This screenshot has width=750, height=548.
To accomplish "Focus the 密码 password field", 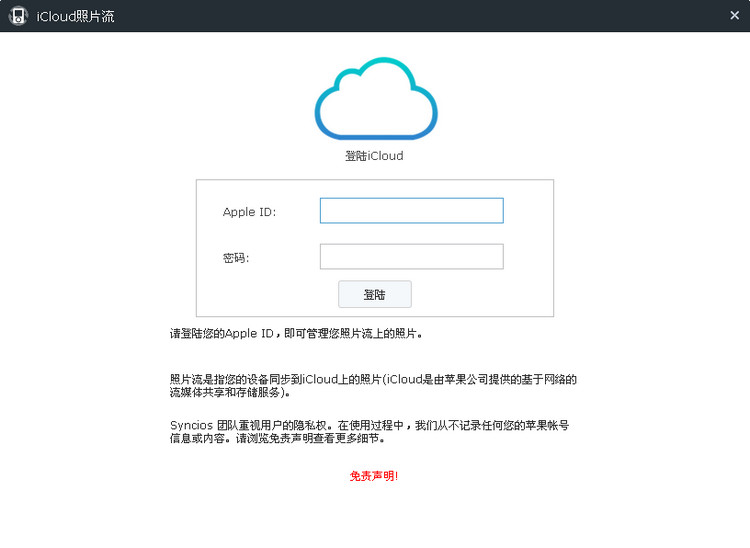I will 411,256.
